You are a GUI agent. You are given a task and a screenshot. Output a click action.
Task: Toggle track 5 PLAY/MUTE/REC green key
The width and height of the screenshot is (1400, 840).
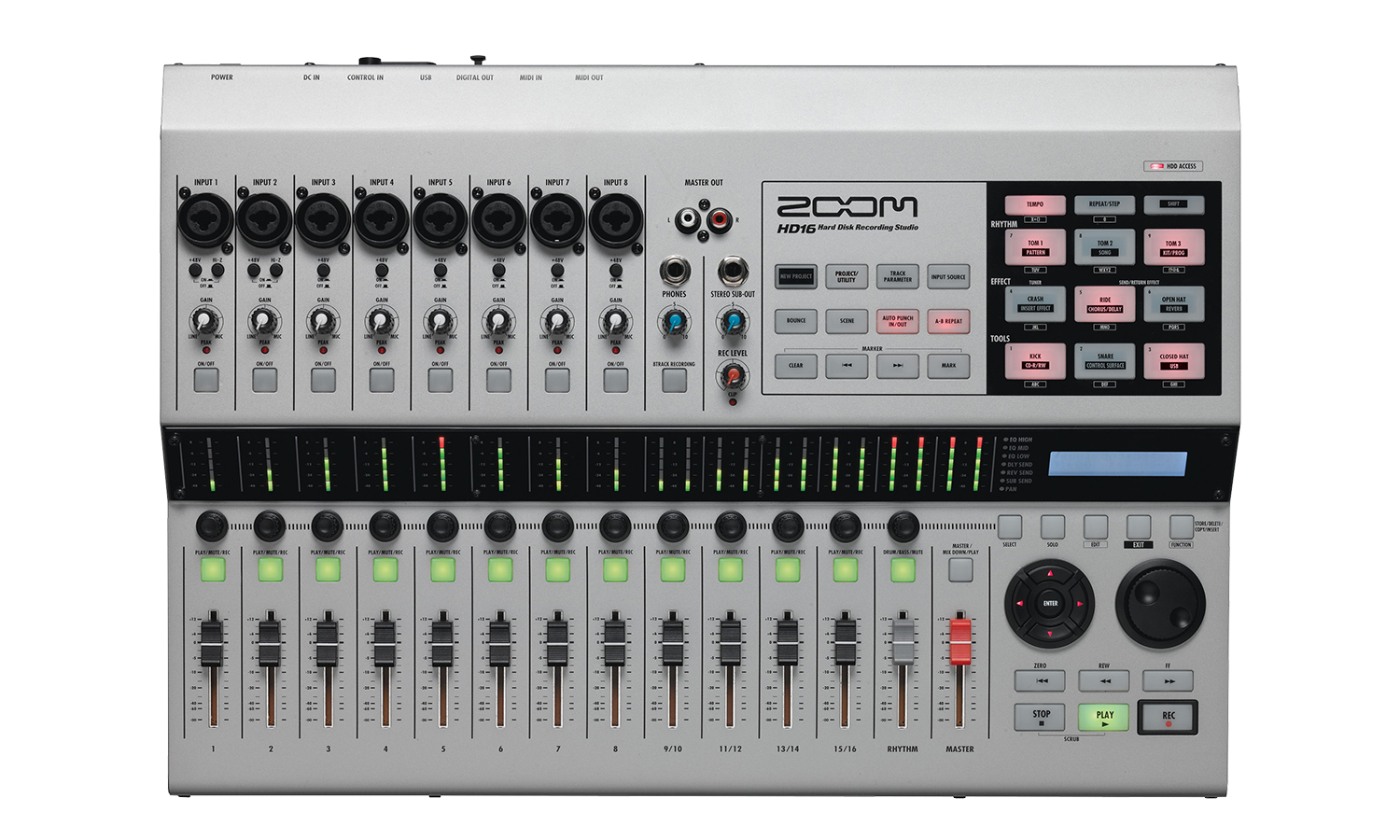pos(443,569)
